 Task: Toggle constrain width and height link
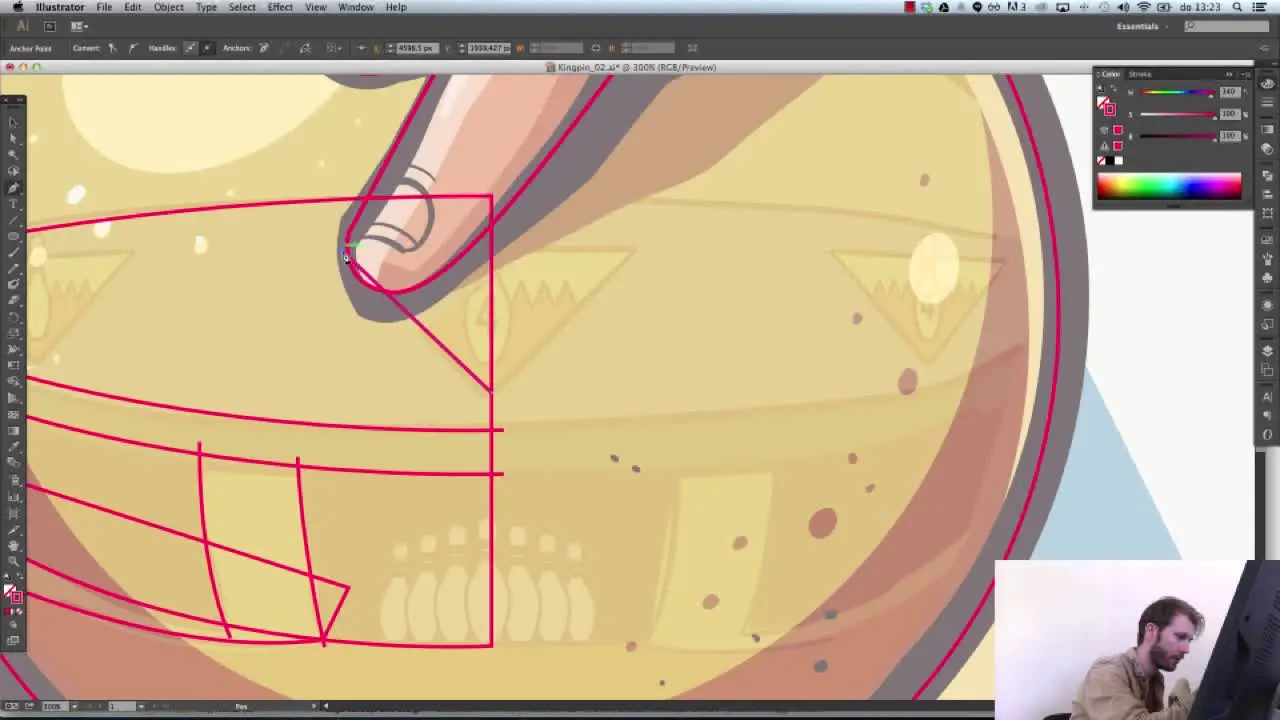click(x=595, y=48)
